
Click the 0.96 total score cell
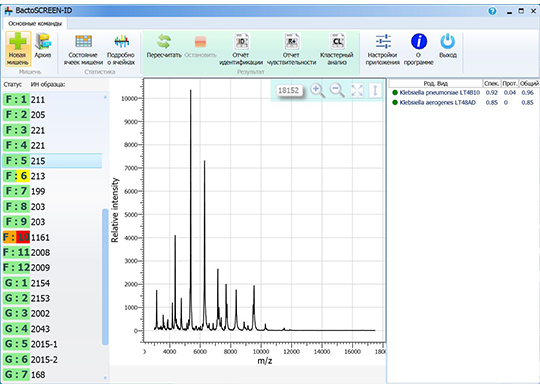tap(527, 93)
